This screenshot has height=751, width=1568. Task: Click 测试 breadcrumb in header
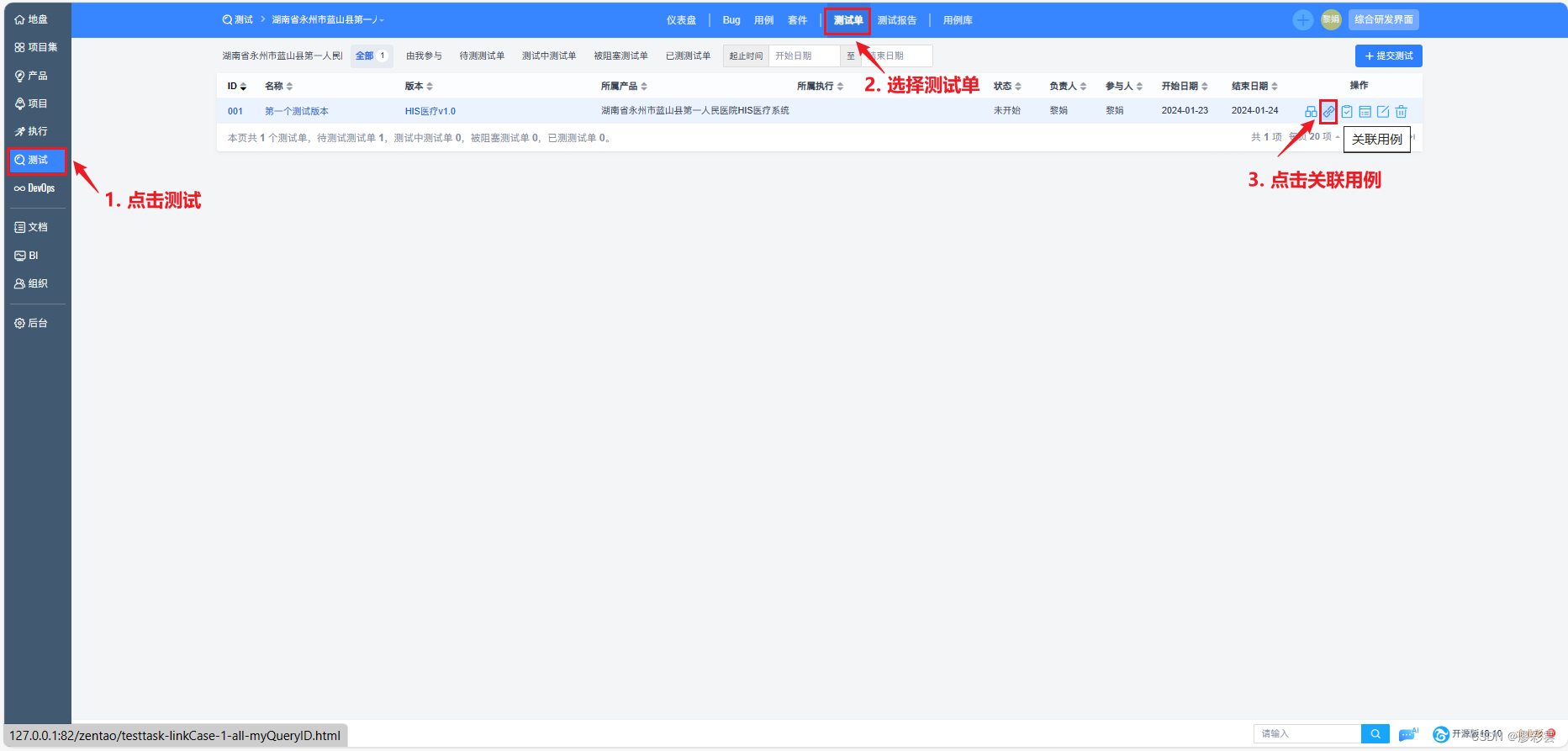point(238,19)
